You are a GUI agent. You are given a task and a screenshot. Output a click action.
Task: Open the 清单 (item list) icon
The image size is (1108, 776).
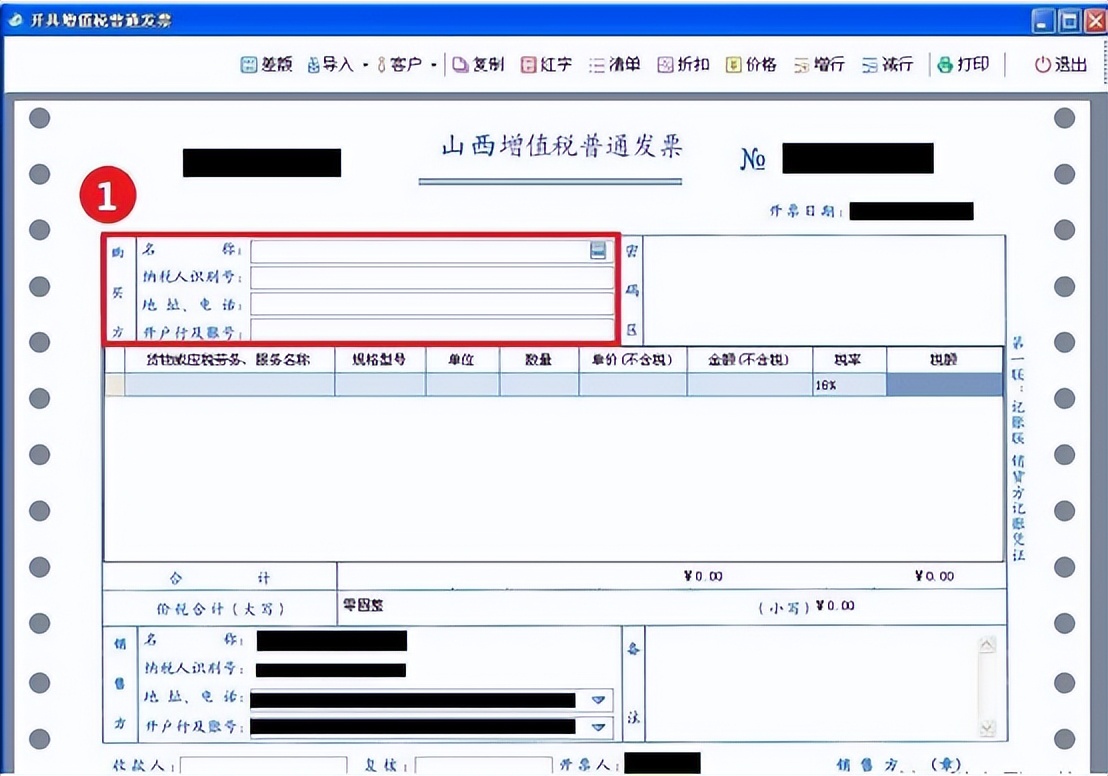click(615, 63)
